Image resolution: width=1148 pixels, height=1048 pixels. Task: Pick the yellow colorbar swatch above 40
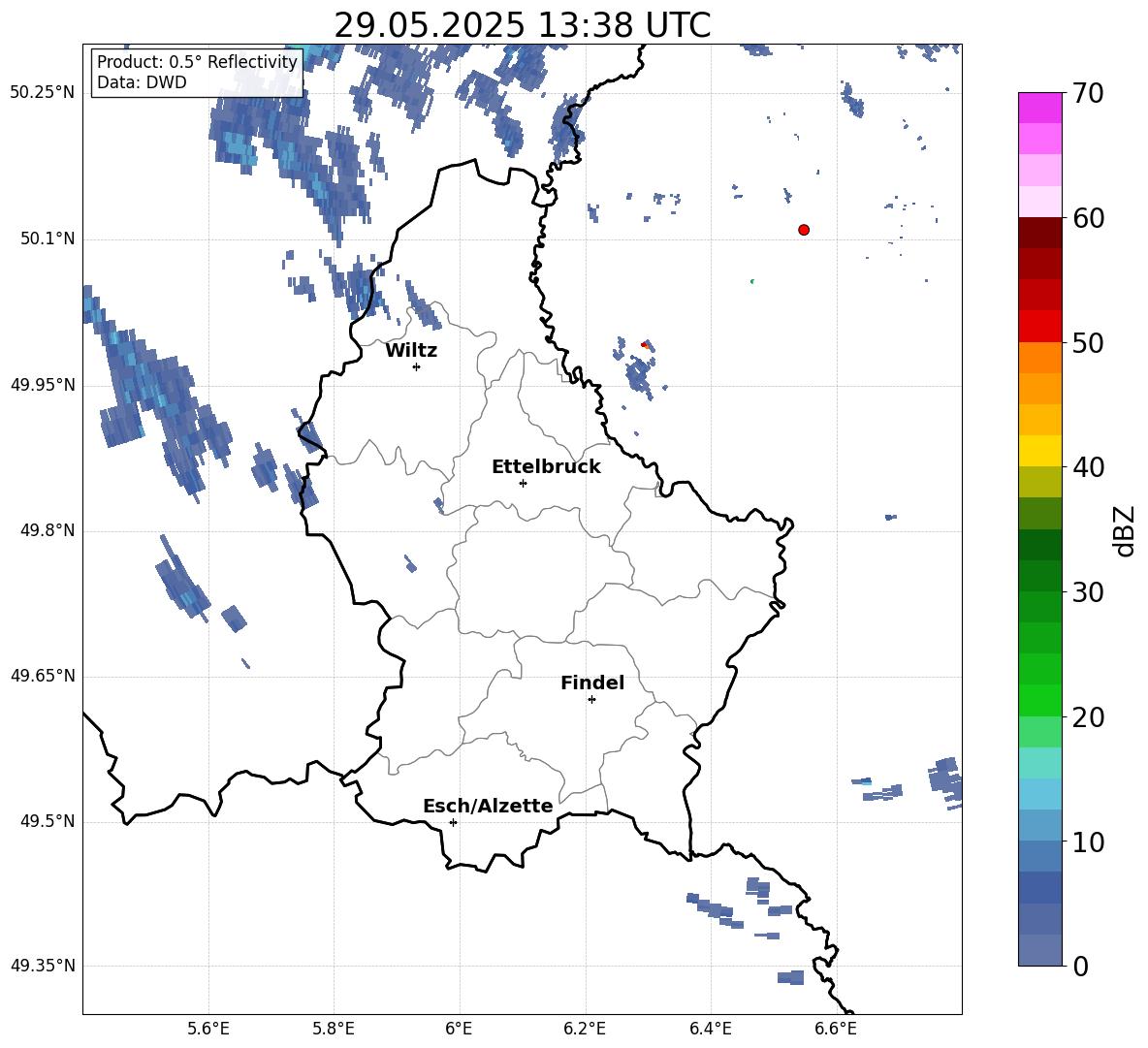(x=1039, y=451)
